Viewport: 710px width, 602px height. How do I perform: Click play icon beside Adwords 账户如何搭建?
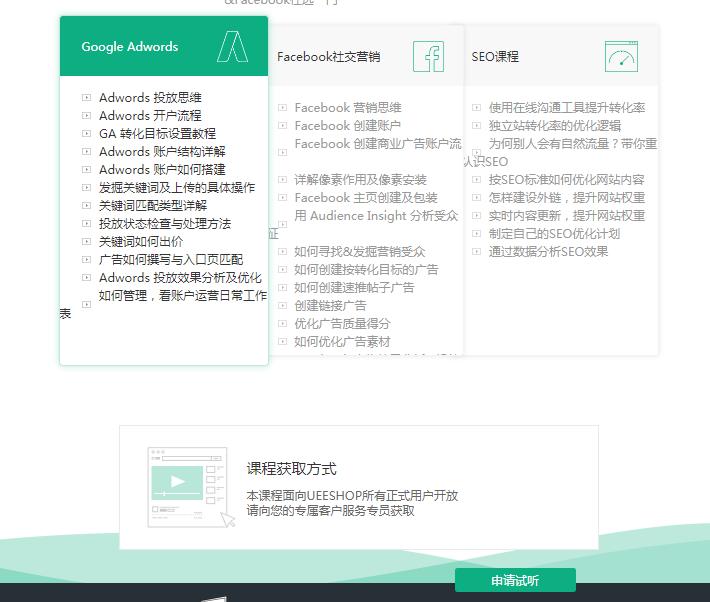[x=86, y=169]
